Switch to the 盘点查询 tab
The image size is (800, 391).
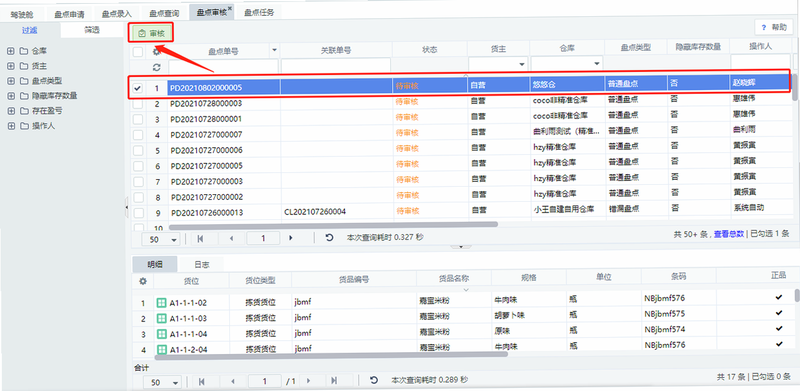[164, 14]
